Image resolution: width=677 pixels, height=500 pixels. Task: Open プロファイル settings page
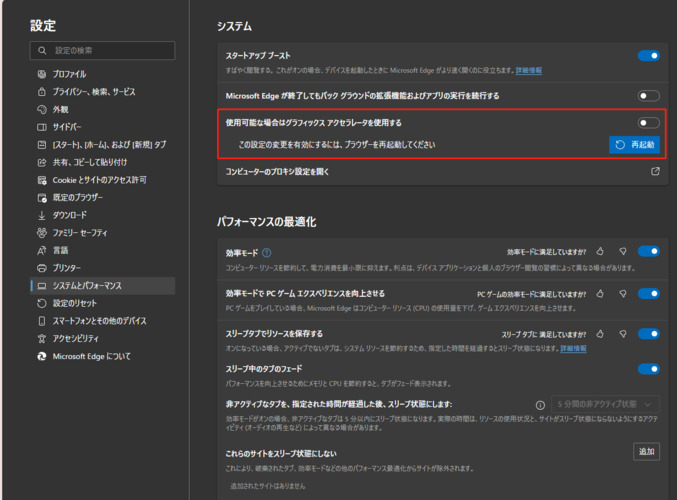point(103,74)
